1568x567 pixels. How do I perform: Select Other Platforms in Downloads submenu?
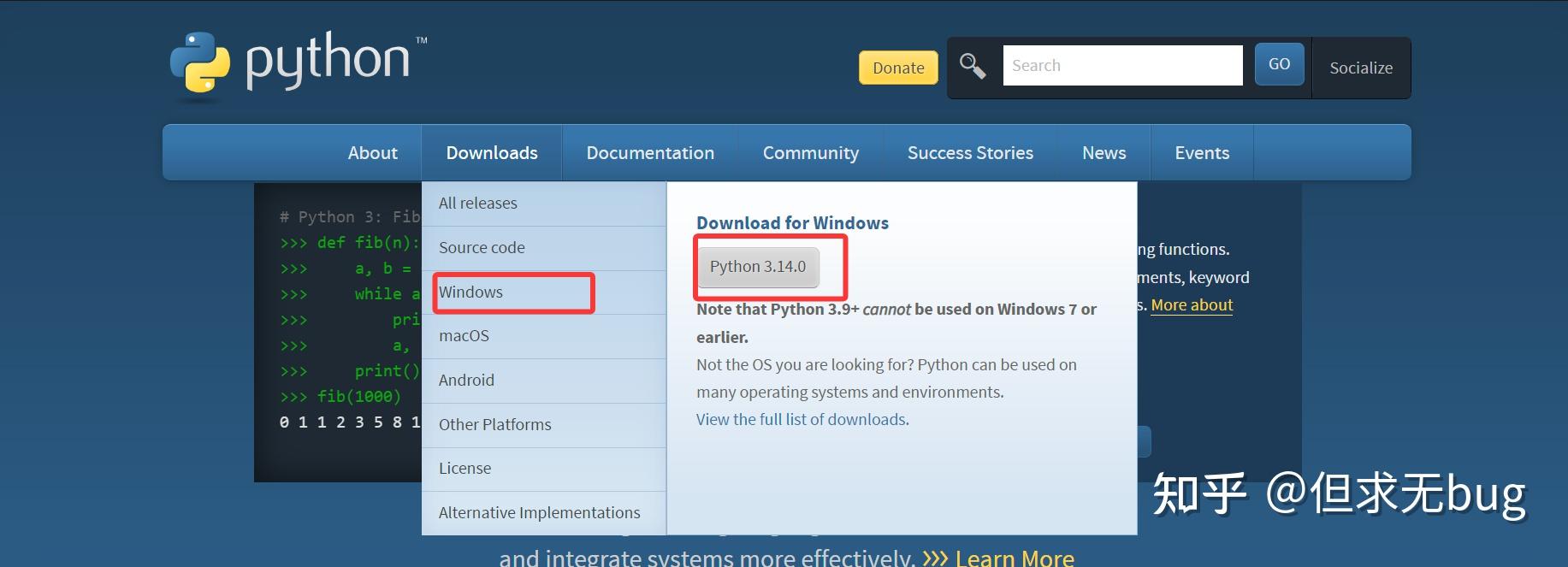[544, 425]
